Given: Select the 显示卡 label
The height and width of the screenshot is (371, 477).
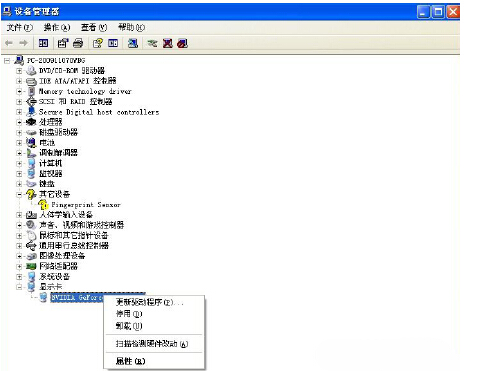Looking at the screenshot, I should coord(51,287).
